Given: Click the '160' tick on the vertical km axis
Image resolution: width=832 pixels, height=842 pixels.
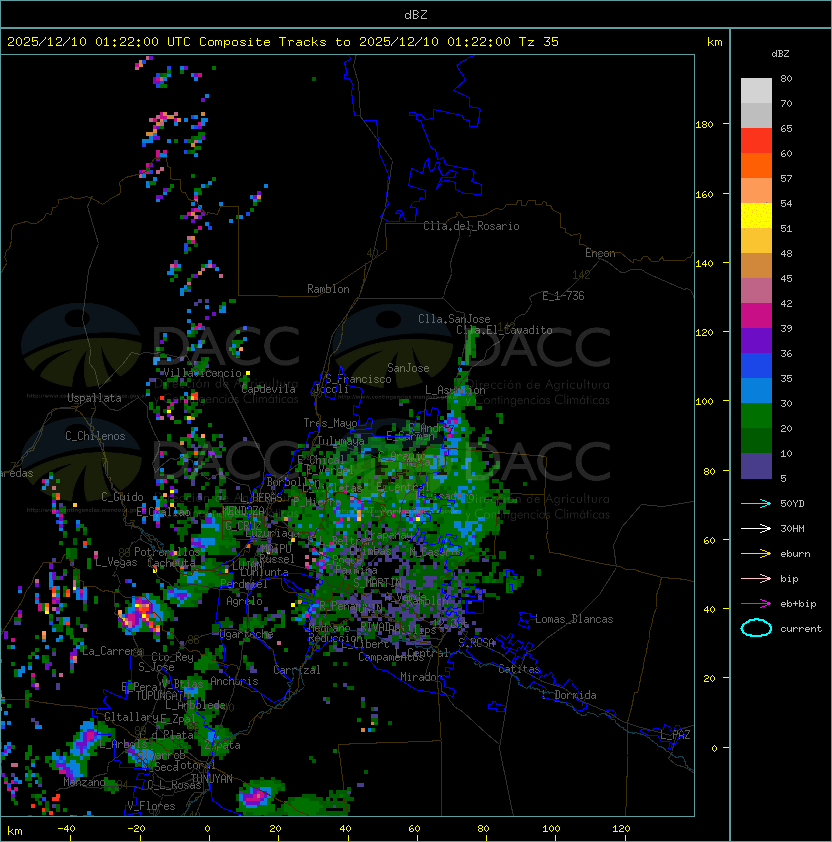Looking at the screenshot, I should pyautogui.click(x=704, y=194).
